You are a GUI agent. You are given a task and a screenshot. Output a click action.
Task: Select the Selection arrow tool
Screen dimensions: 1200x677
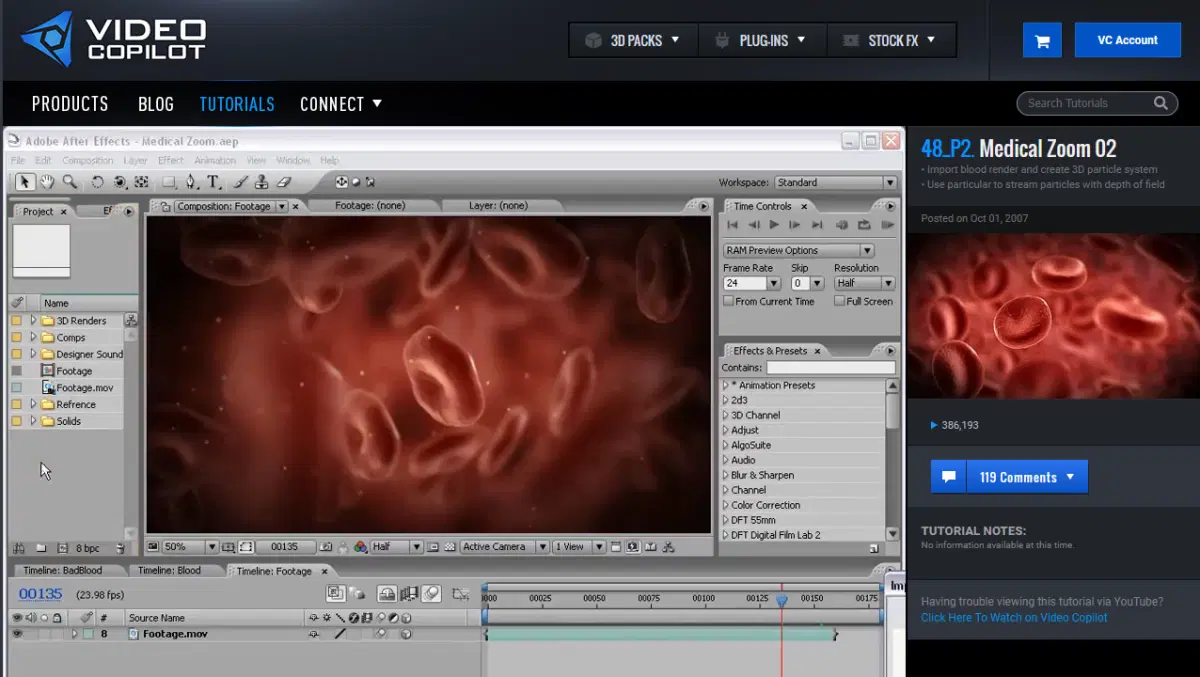click(25, 182)
